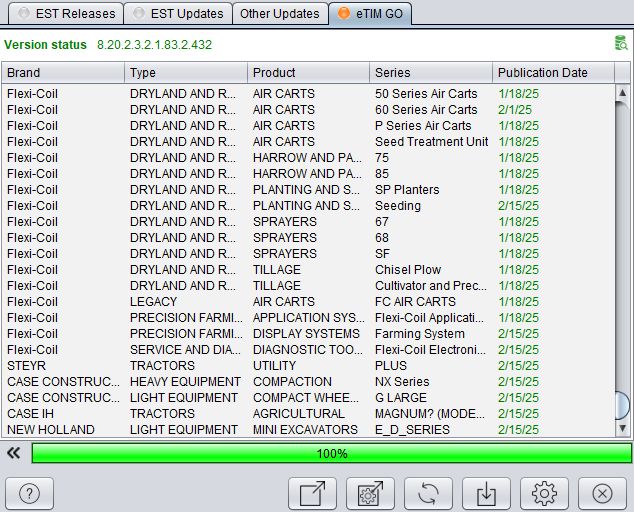This screenshot has height=512, width=634.
Task: Select the NX Series compaction row
Action: [308, 382]
